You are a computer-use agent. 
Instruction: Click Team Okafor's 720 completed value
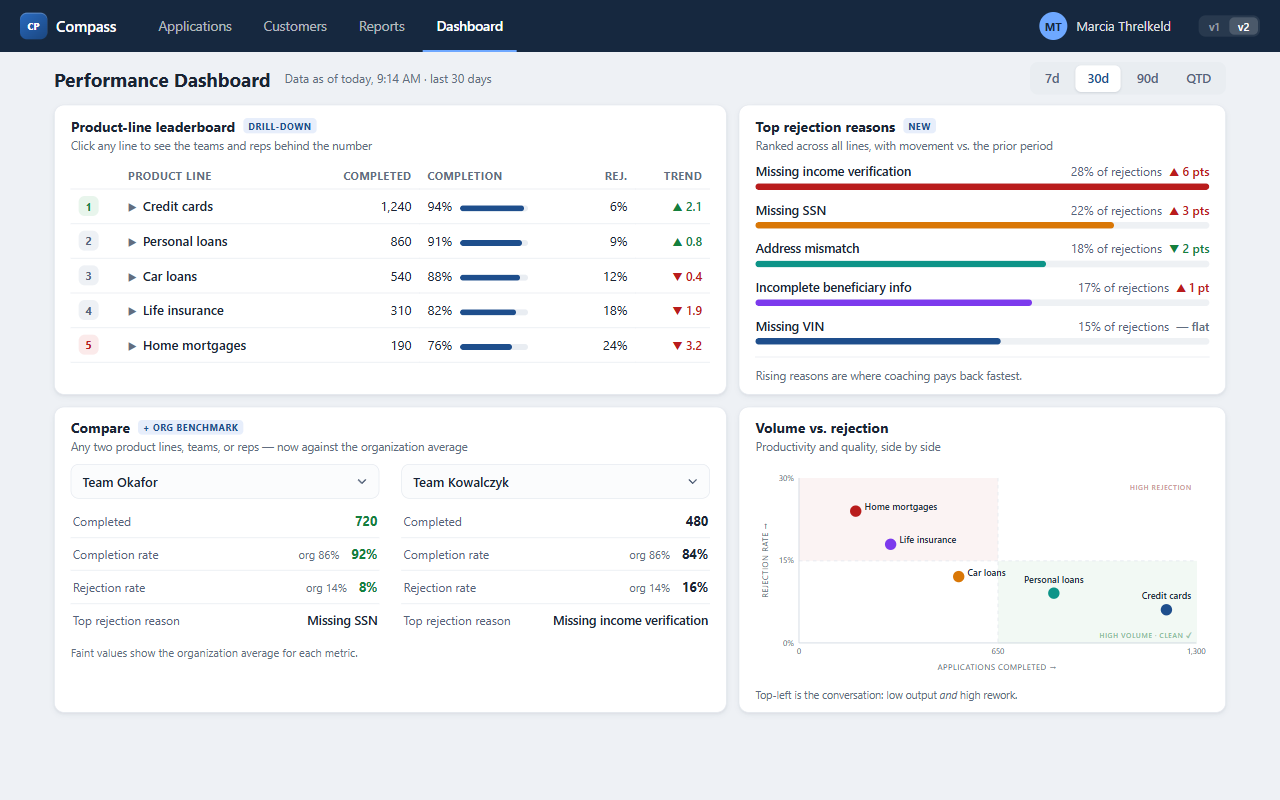tap(366, 521)
